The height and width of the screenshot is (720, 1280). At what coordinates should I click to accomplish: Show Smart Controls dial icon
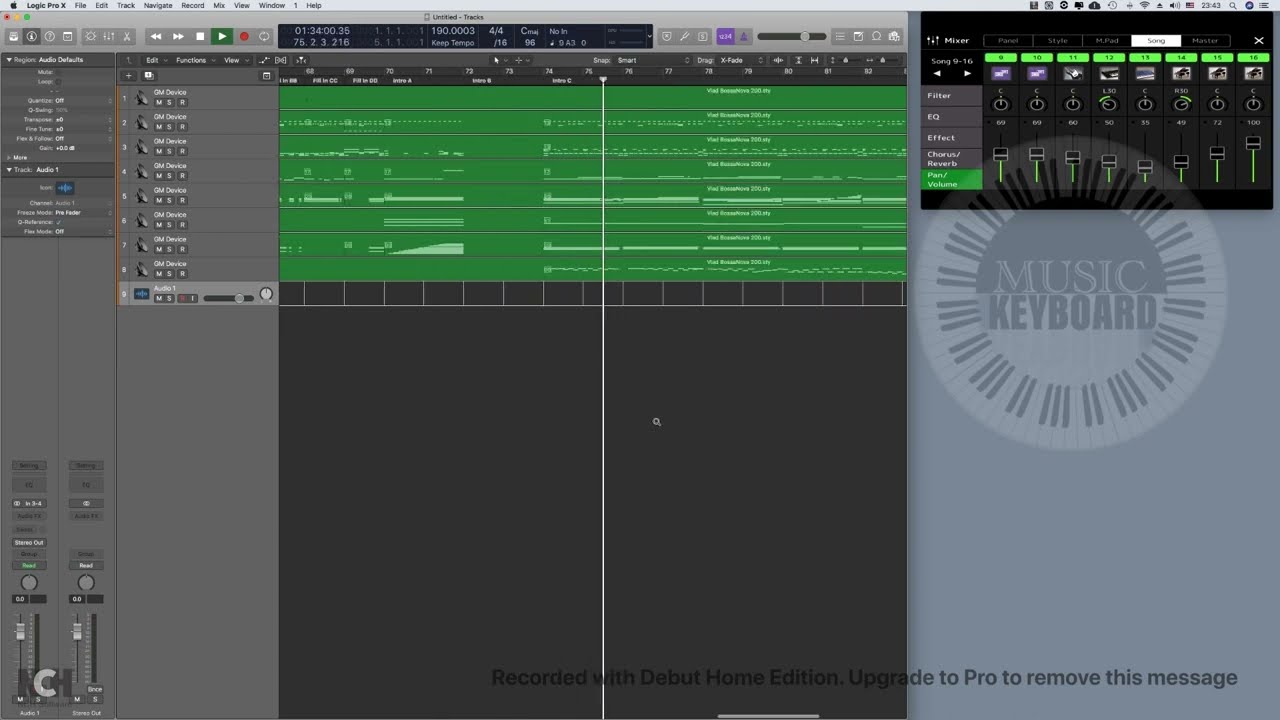click(90, 37)
